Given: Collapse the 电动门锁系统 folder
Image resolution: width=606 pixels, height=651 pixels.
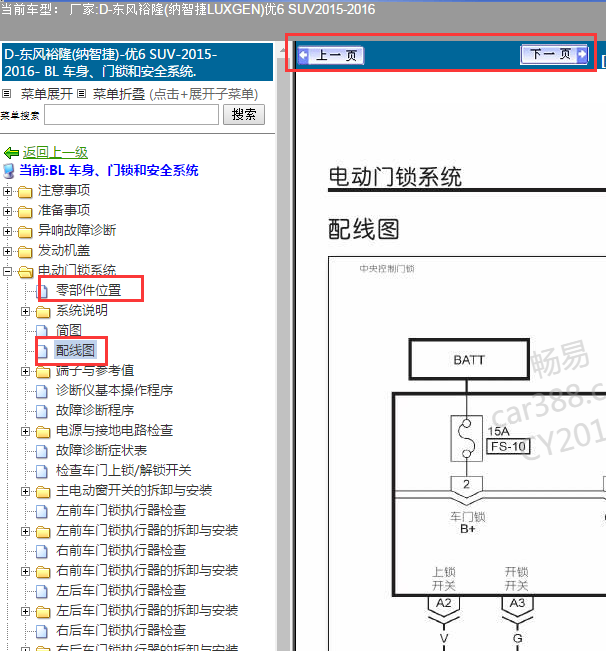Looking at the screenshot, I should [x=7, y=272].
